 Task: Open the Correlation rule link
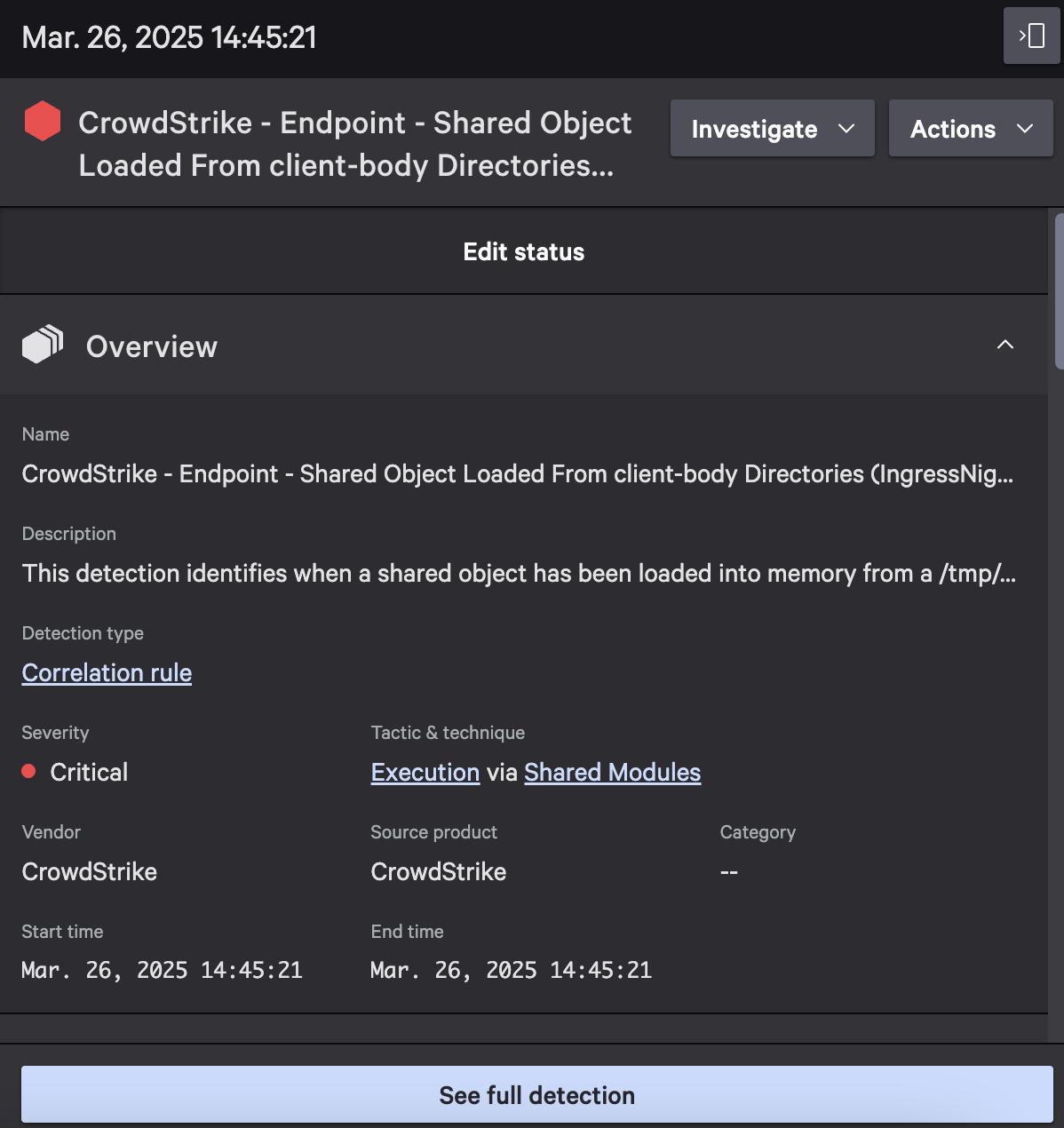click(x=107, y=672)
